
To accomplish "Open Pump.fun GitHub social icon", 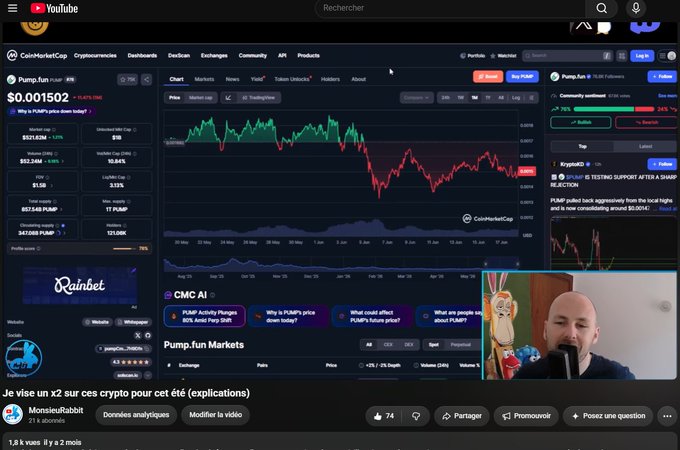I will 148,336.
